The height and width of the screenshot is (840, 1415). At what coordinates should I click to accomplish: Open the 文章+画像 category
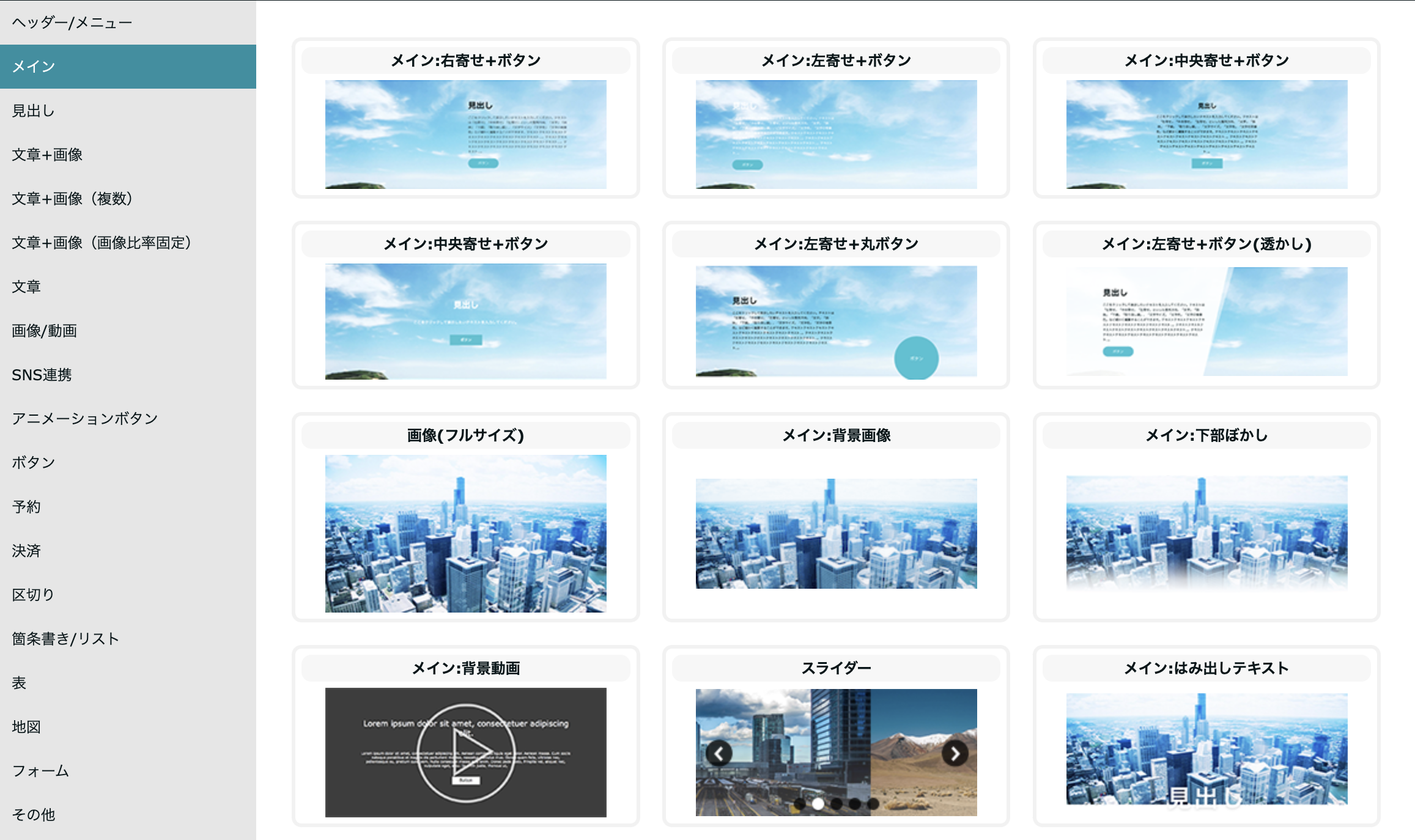coord(47,155)
